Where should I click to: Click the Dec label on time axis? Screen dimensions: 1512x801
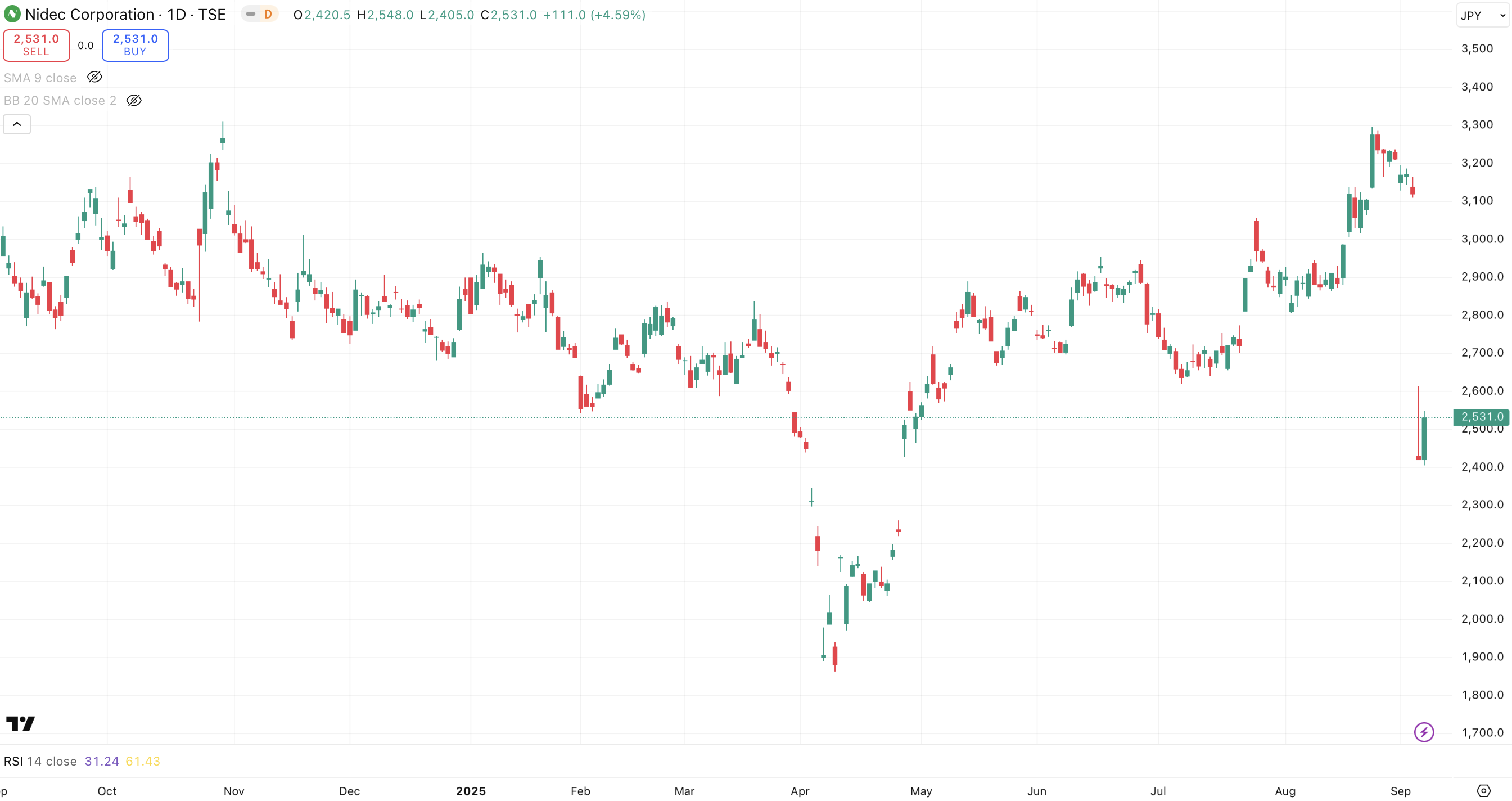349,791
